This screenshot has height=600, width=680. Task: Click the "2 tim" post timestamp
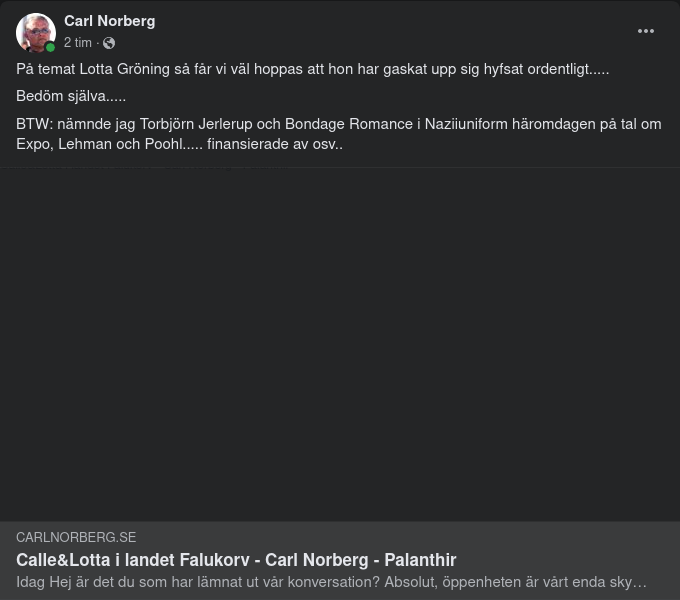(77, 43)
